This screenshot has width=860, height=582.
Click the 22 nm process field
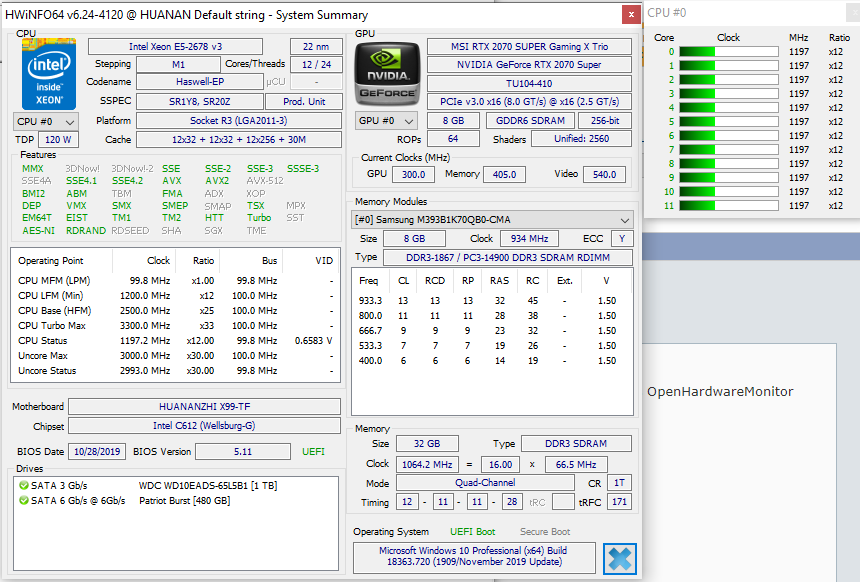coord(316,47)
